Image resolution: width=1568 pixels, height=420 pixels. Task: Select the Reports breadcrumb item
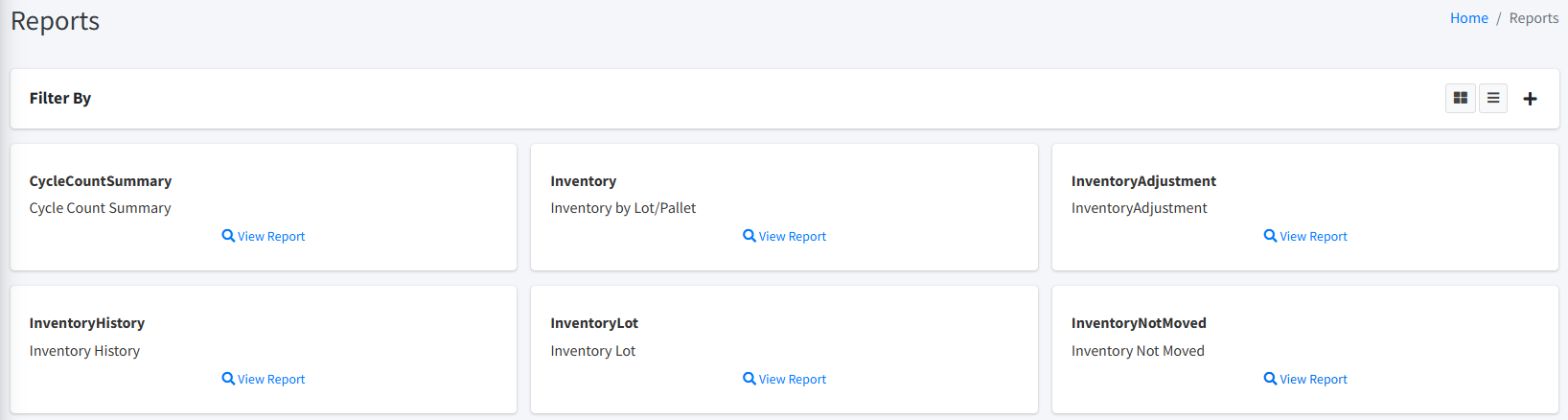(1533, 18)
